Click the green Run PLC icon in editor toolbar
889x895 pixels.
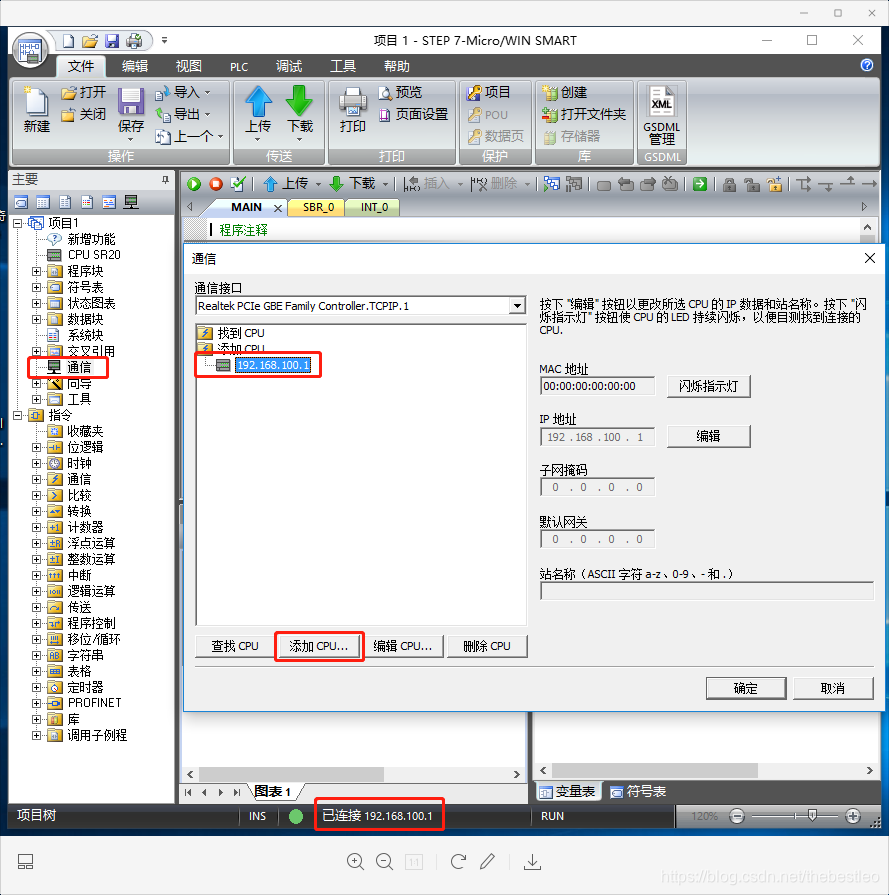194,184
